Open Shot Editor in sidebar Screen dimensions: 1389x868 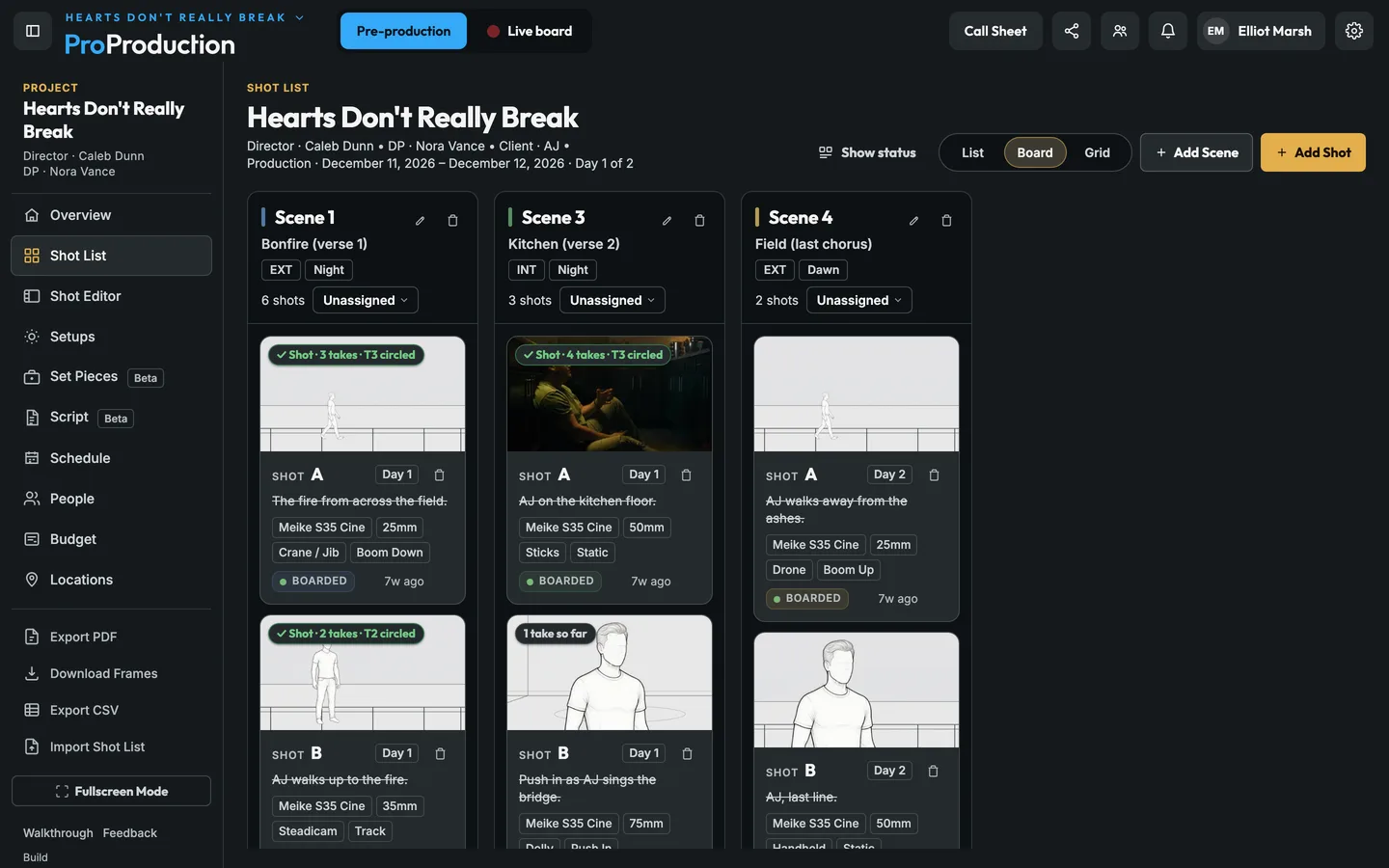pyautogui.click(x=111, y=296)
